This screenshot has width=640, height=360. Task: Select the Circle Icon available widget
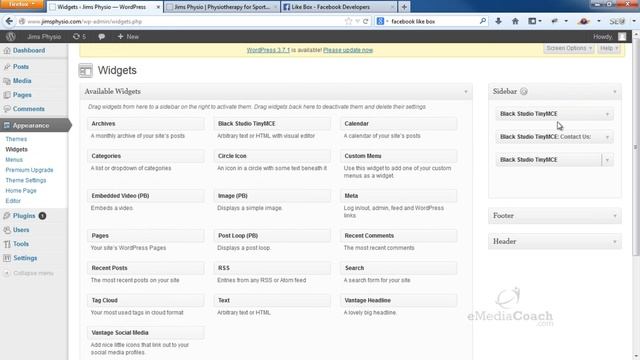(x=272, y=156)
